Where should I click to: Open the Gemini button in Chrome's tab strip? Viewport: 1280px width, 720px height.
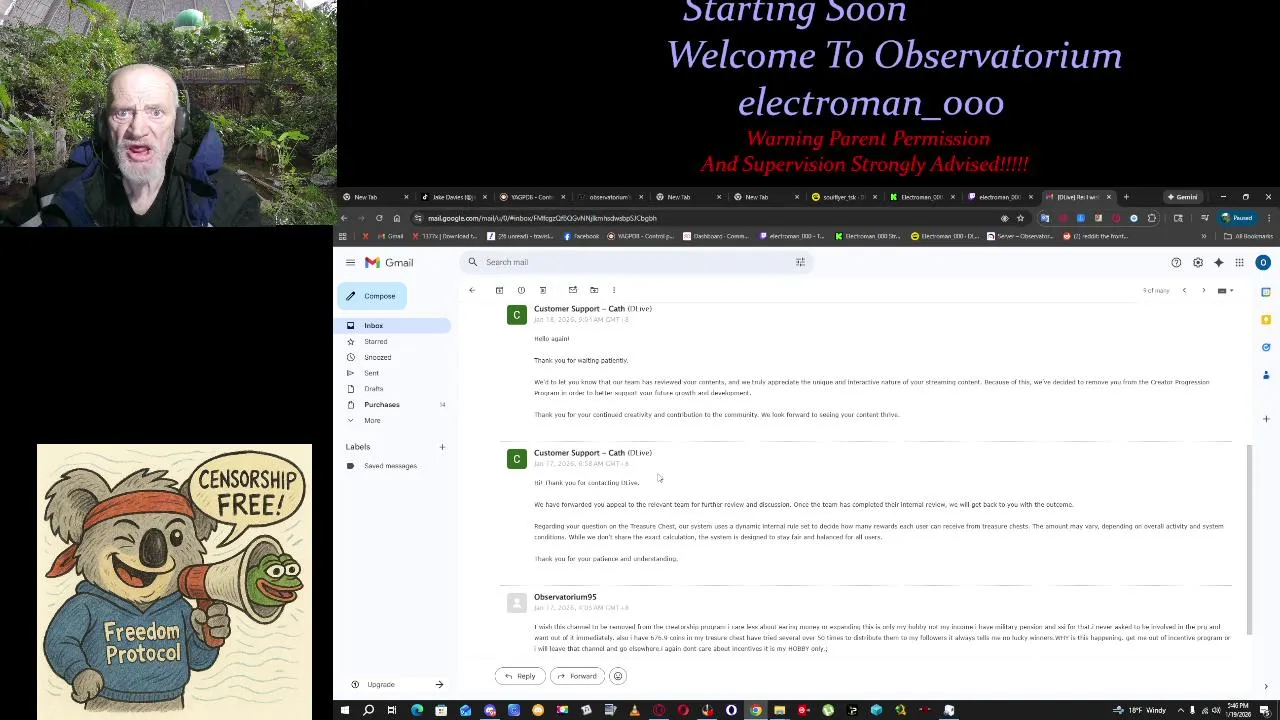(x=1182, y=197)
